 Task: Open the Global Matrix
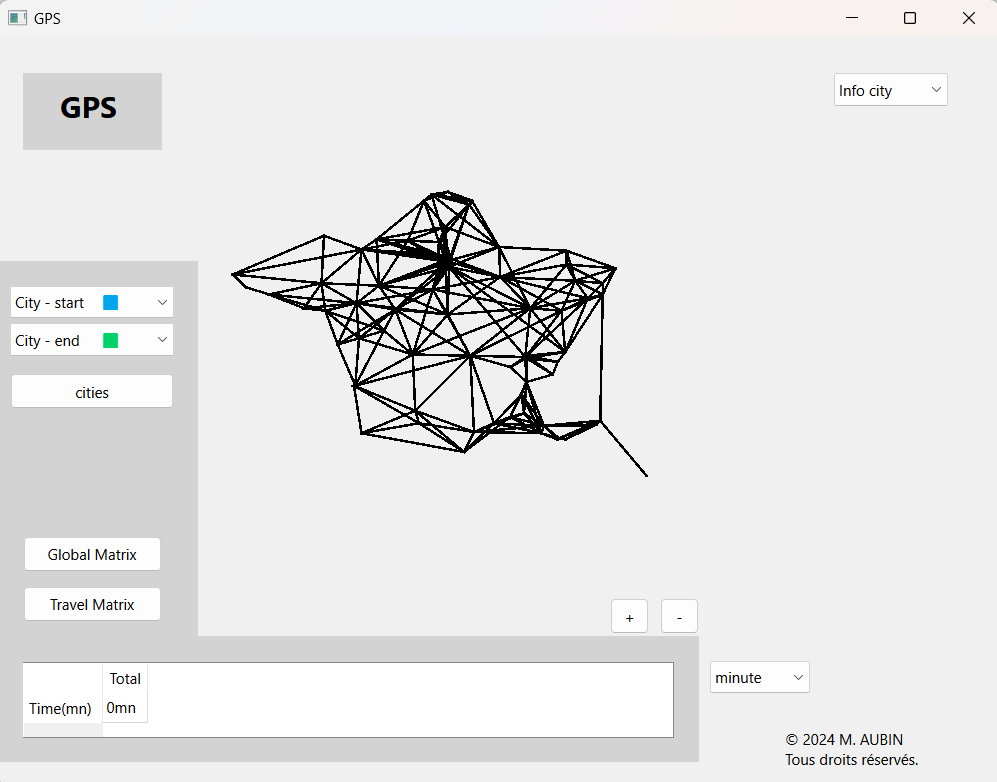point(92,554)
